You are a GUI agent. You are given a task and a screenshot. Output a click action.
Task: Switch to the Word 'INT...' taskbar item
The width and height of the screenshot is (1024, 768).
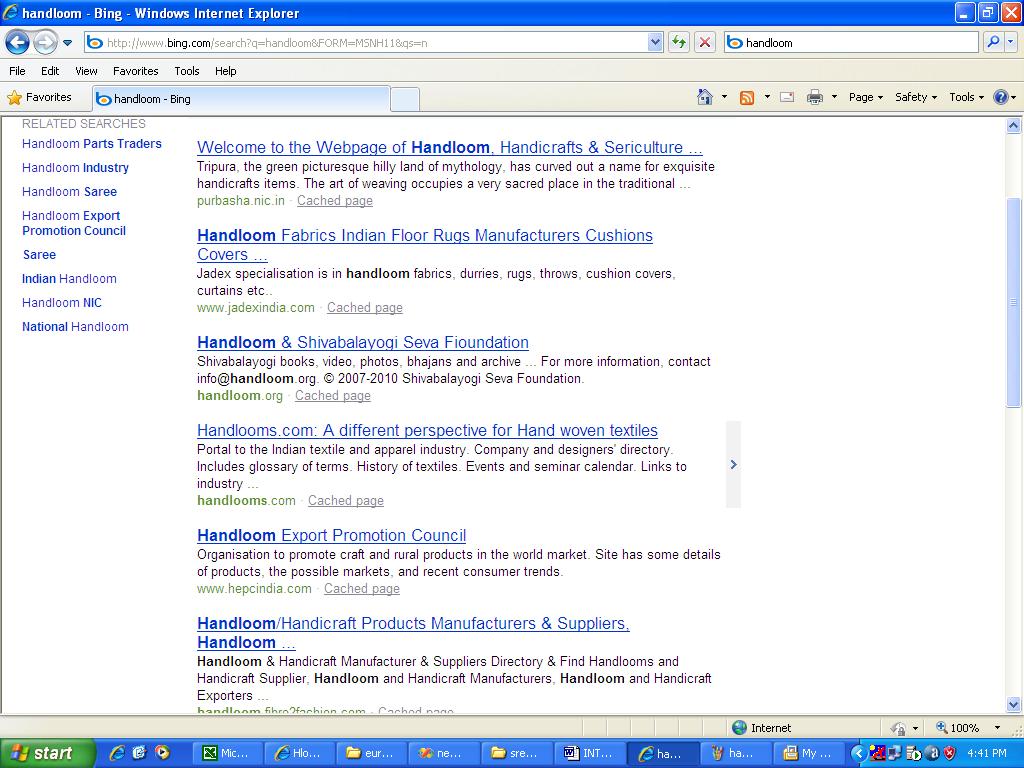(x=588, y=754)
